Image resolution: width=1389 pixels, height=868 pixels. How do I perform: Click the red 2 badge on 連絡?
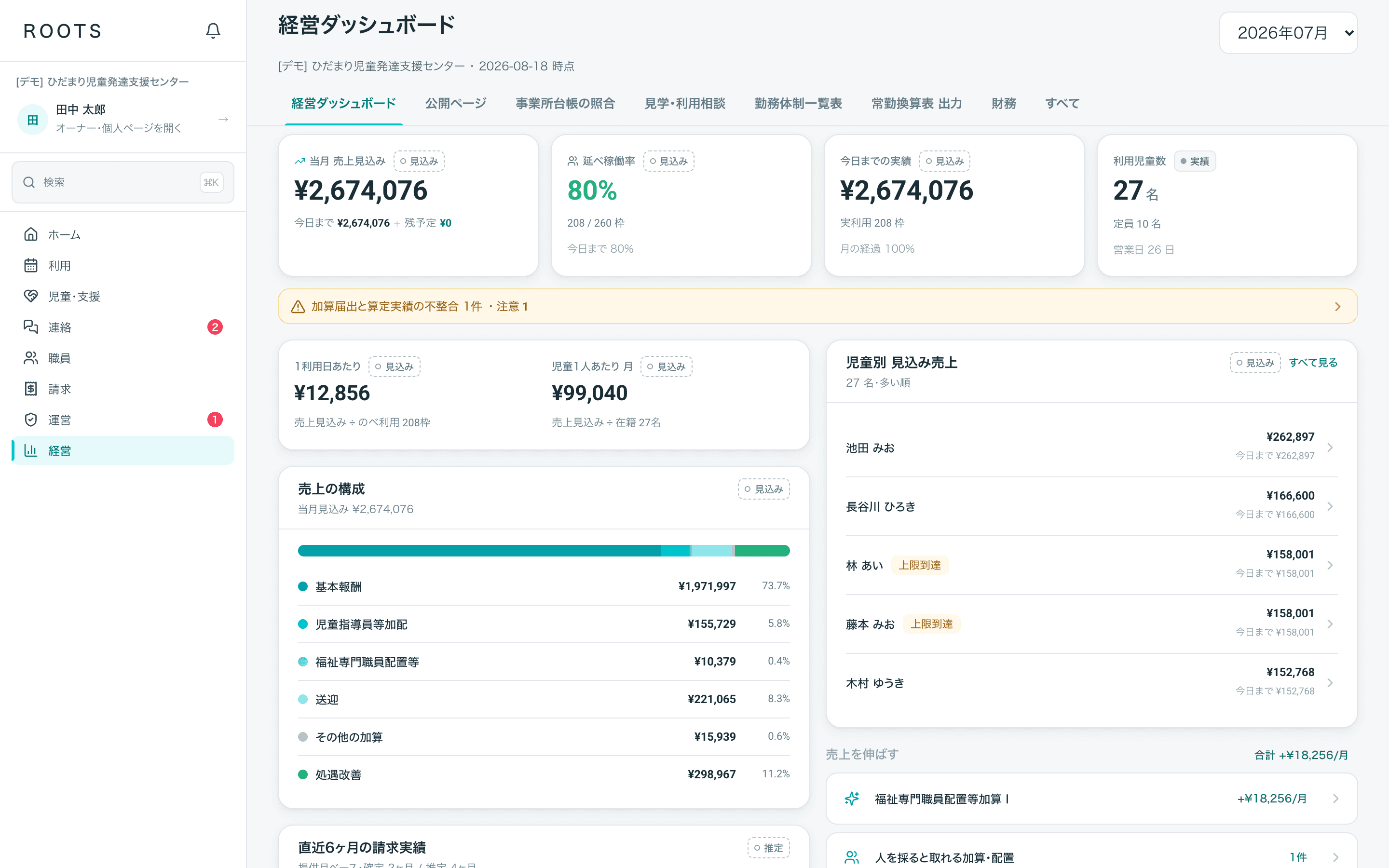click(215, 327)
